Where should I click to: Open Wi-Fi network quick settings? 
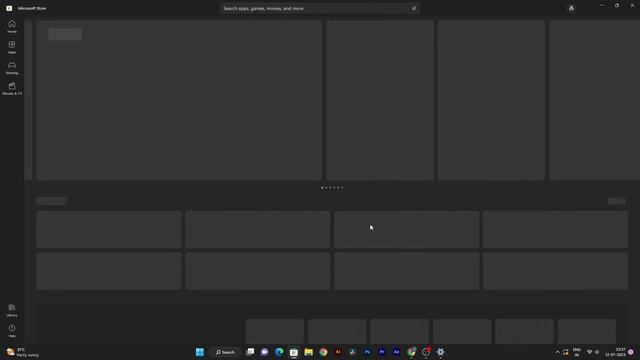point(589,352)
